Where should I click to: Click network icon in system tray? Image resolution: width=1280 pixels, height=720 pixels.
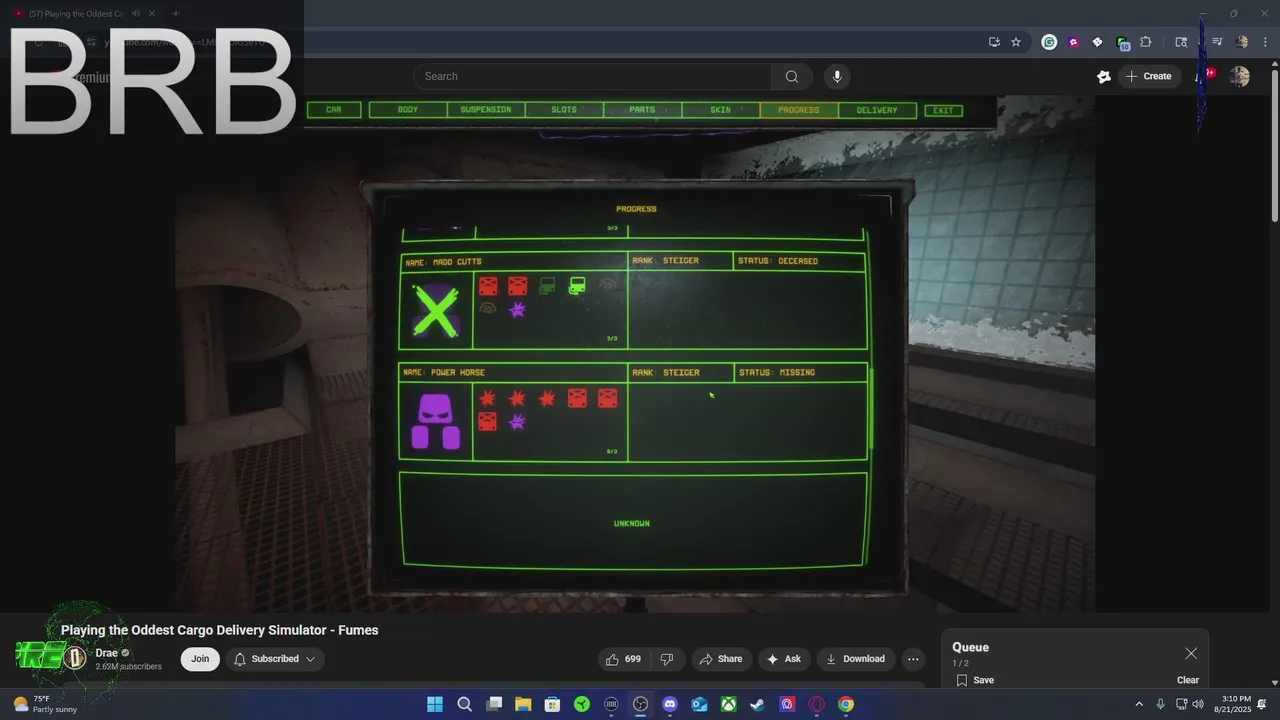1180,704
